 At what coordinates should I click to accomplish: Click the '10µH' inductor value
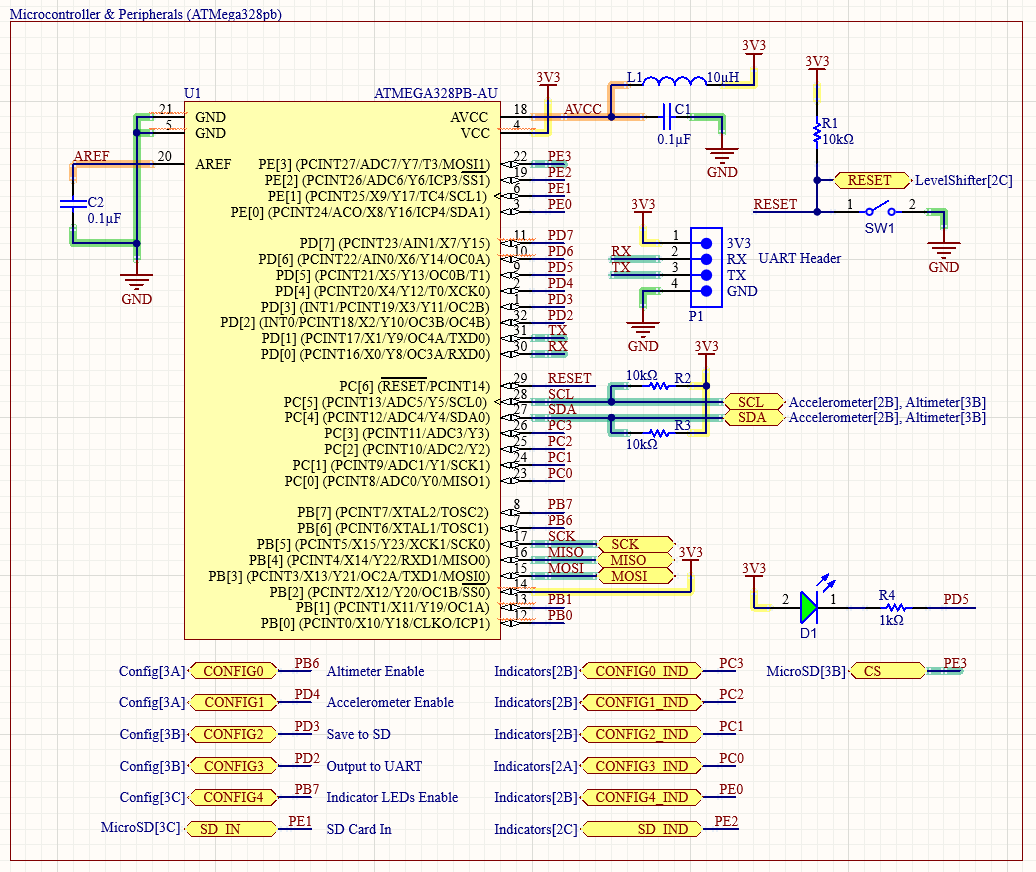coord(723,77)
